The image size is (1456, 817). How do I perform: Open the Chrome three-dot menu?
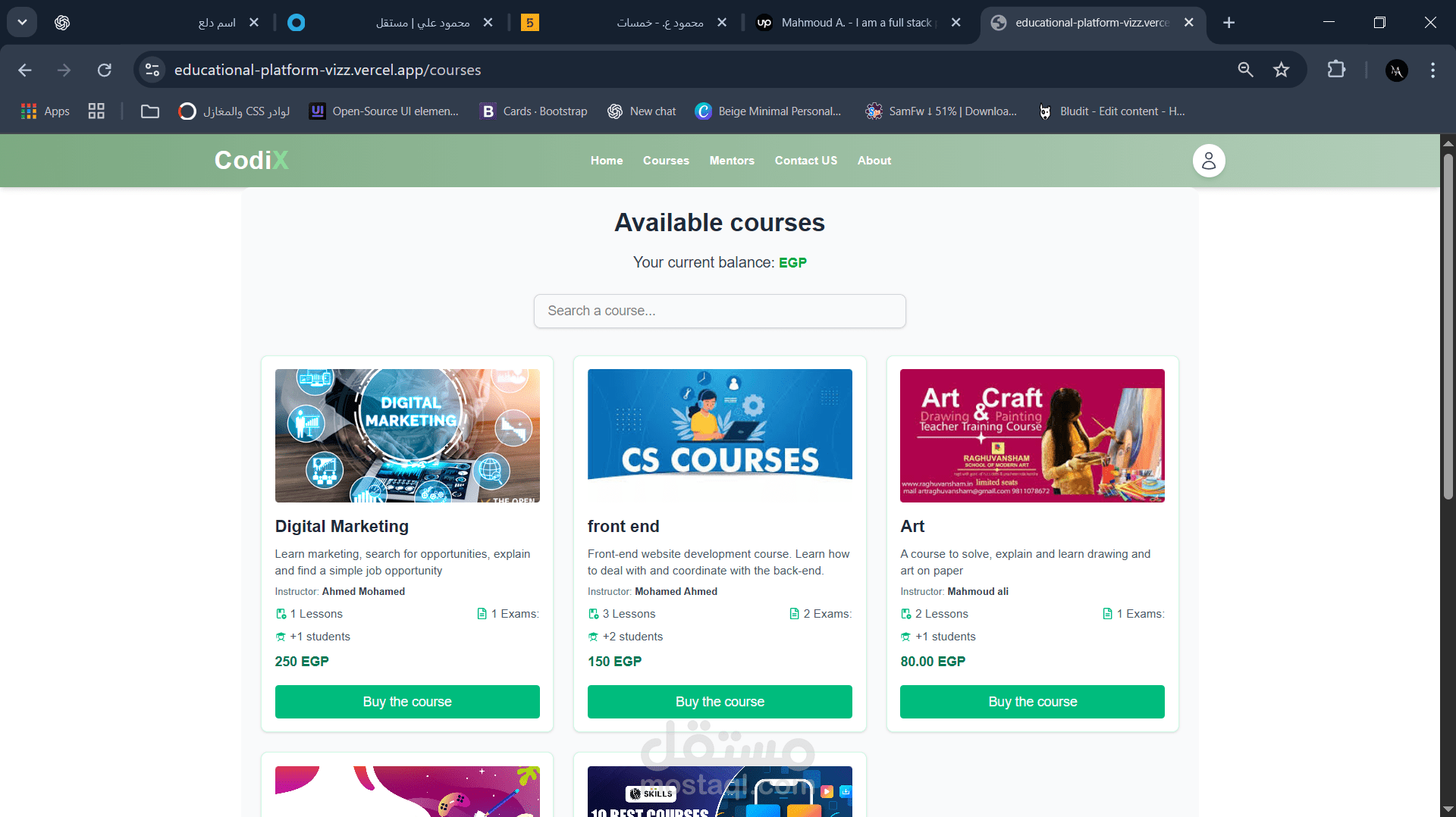coord(1432,70)
